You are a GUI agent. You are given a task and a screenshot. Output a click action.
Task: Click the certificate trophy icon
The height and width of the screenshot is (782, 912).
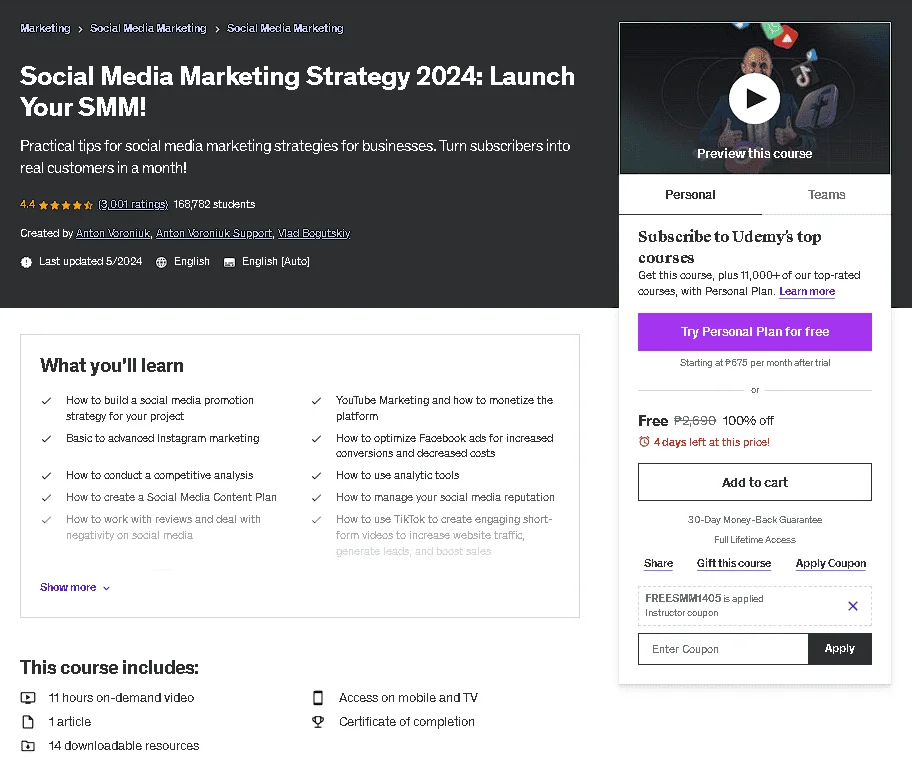point(318,721)
